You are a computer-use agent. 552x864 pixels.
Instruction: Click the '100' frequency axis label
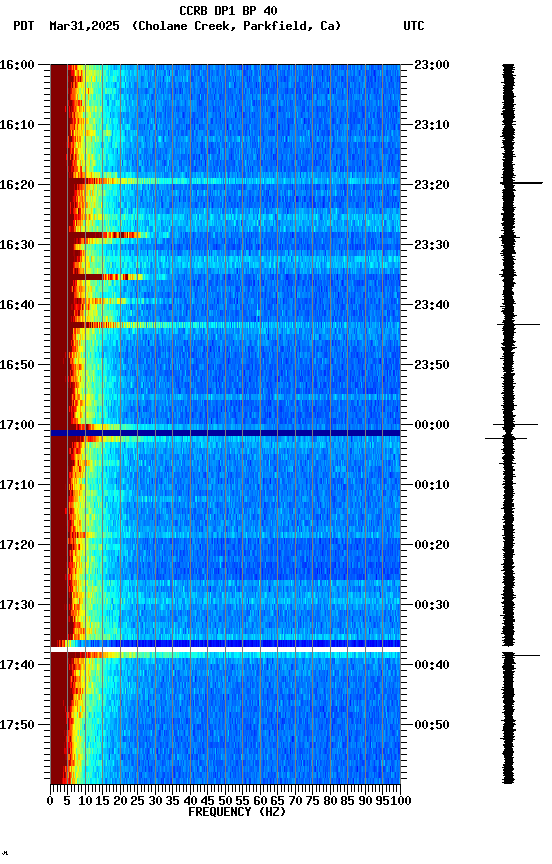coord(401,801)
